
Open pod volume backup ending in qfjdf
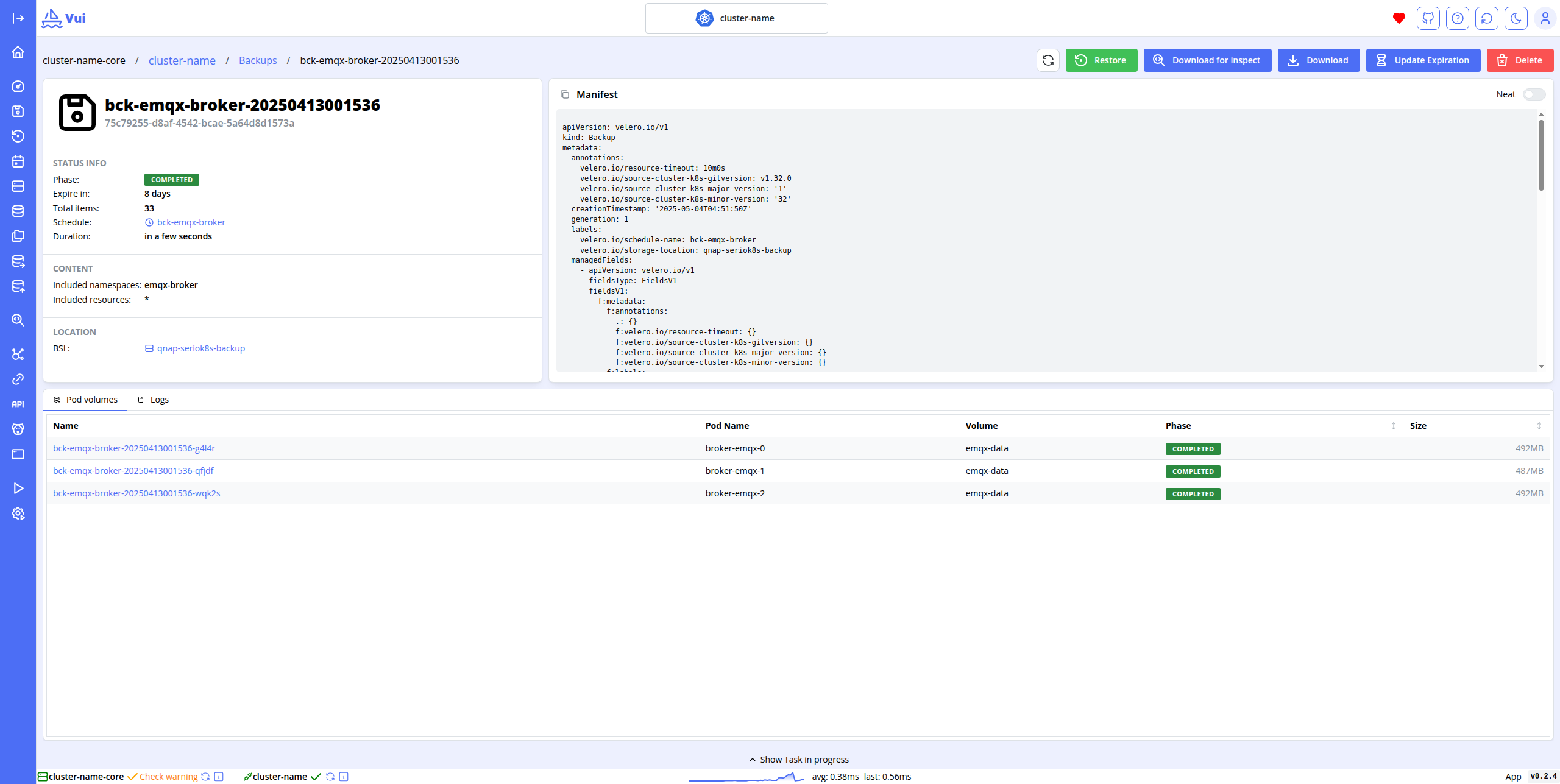coord(133,471)
